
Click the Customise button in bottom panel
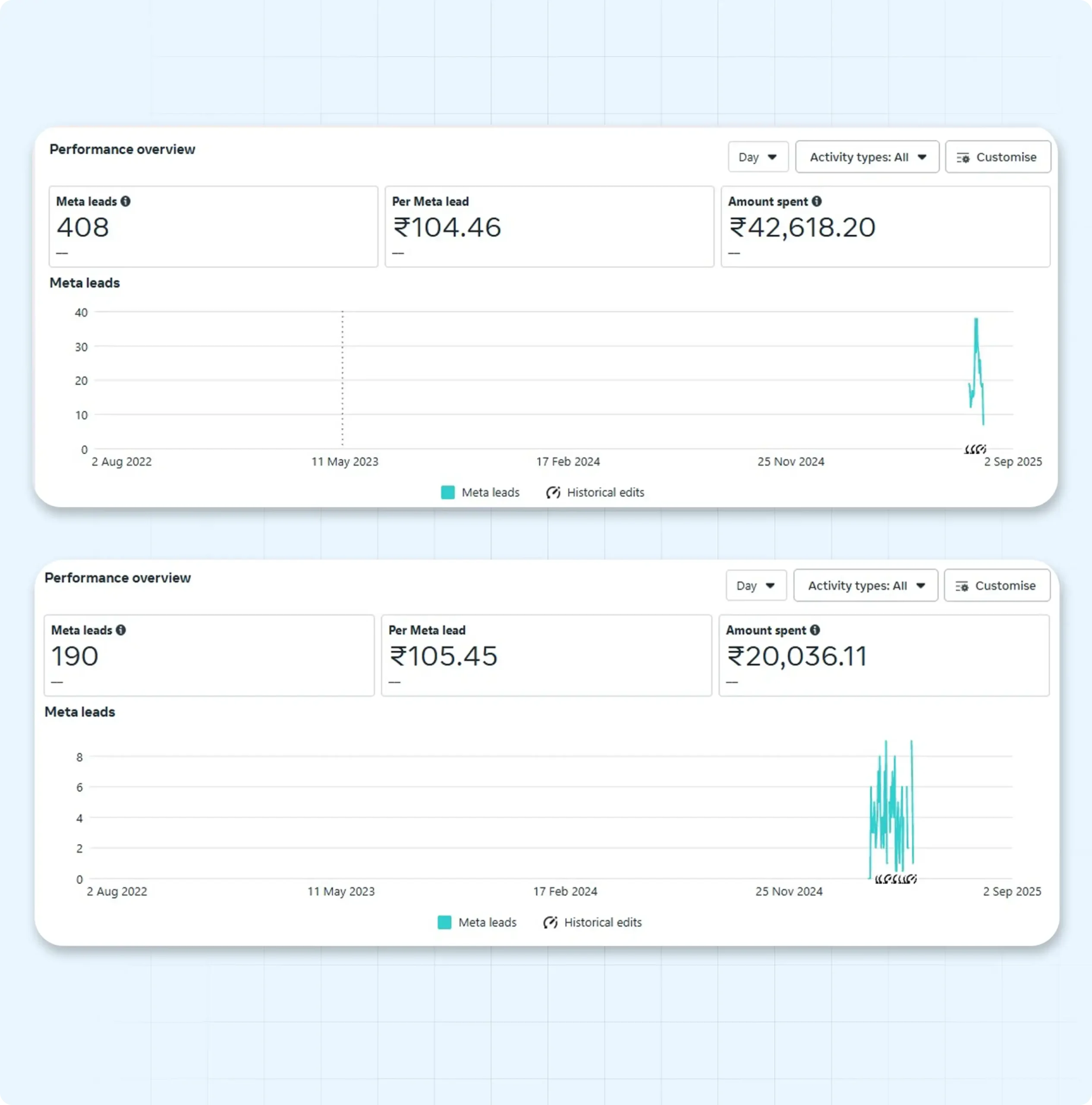tap(997, 585)
